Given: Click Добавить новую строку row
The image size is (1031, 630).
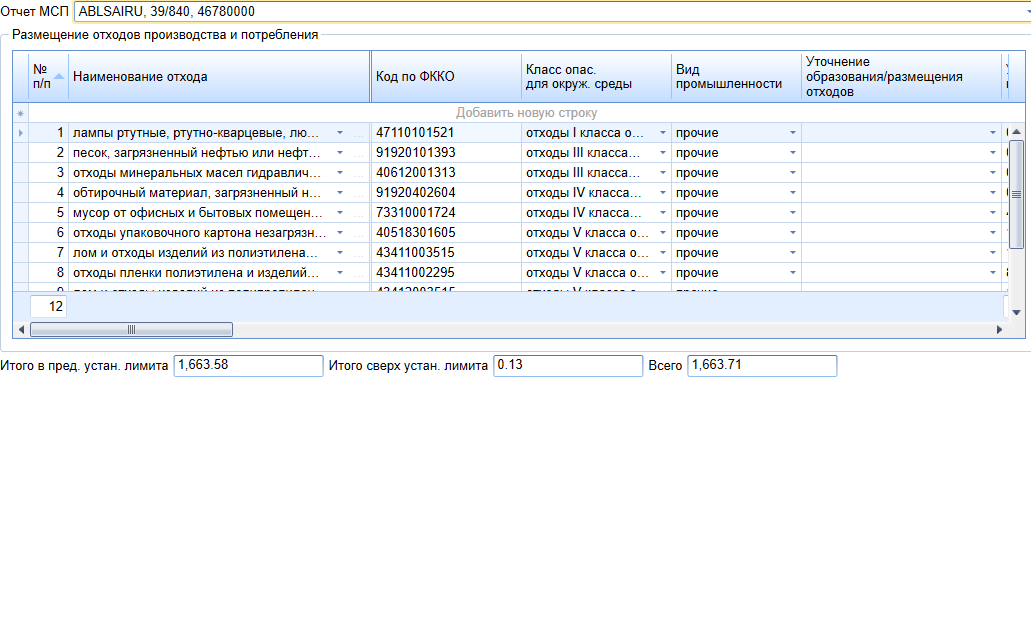Looking at the screenshot, I should coord(526,113).
